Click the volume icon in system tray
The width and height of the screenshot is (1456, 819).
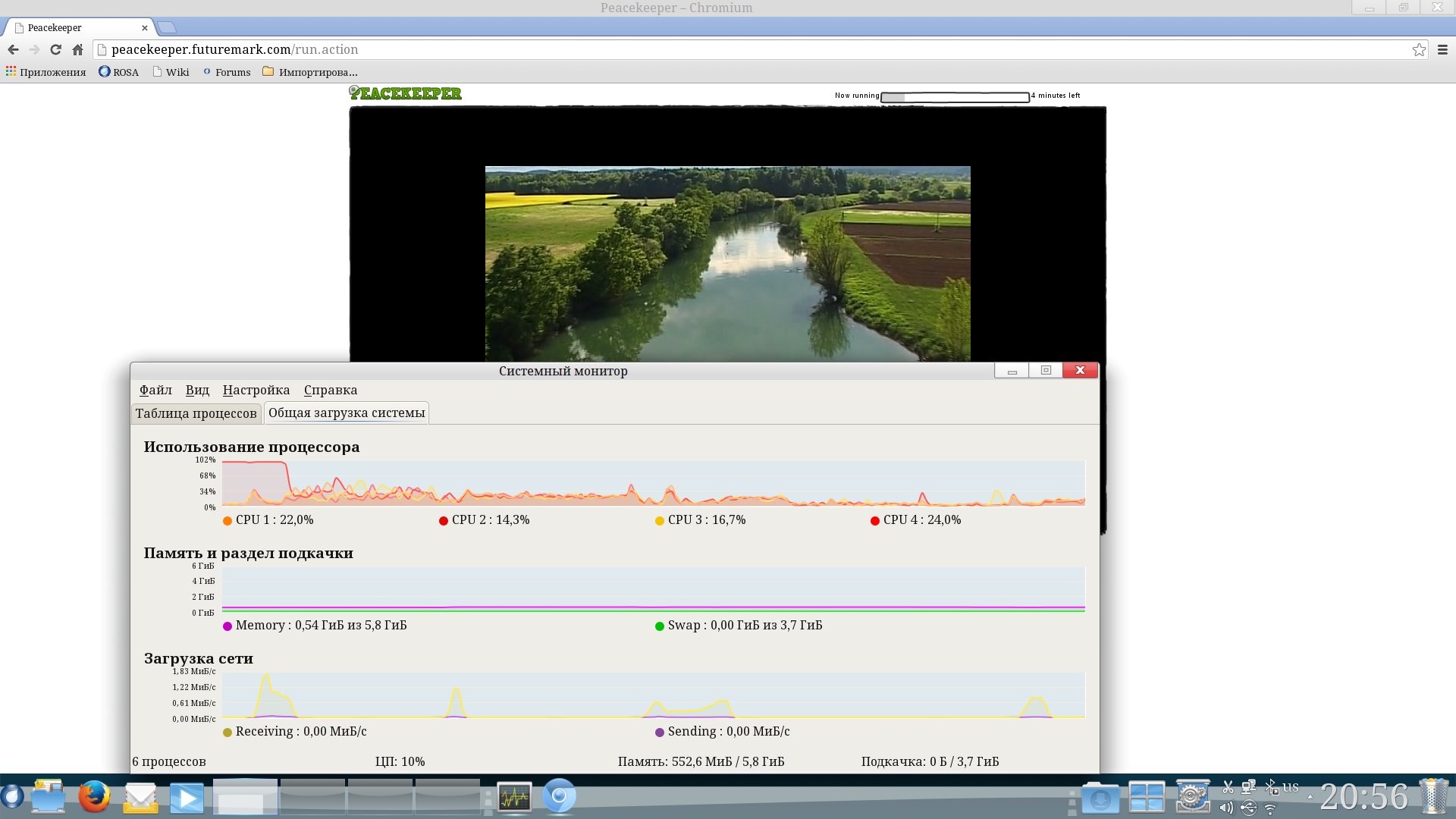pos(1226,808)
